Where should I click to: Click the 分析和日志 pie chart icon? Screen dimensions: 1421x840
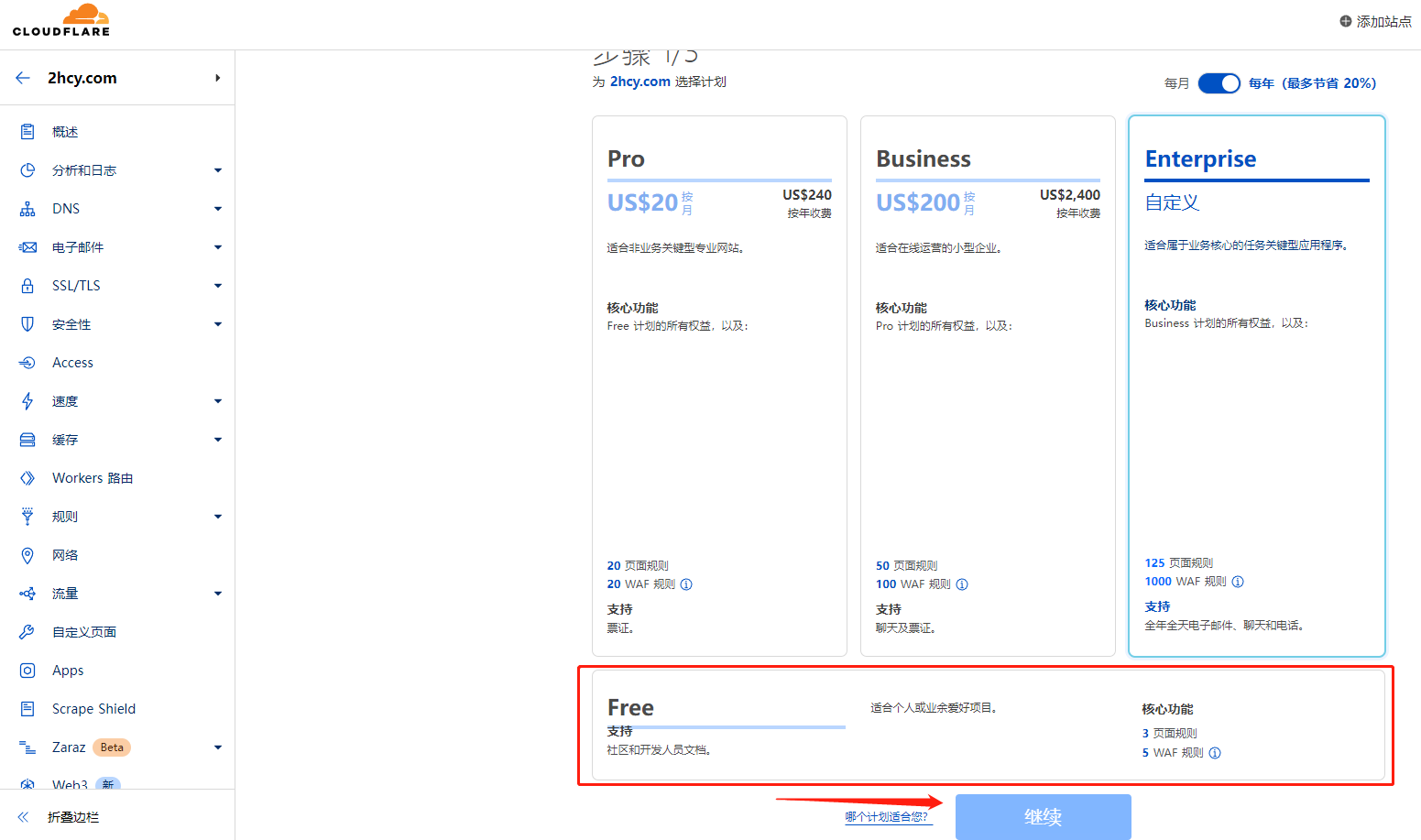(27, 170)
